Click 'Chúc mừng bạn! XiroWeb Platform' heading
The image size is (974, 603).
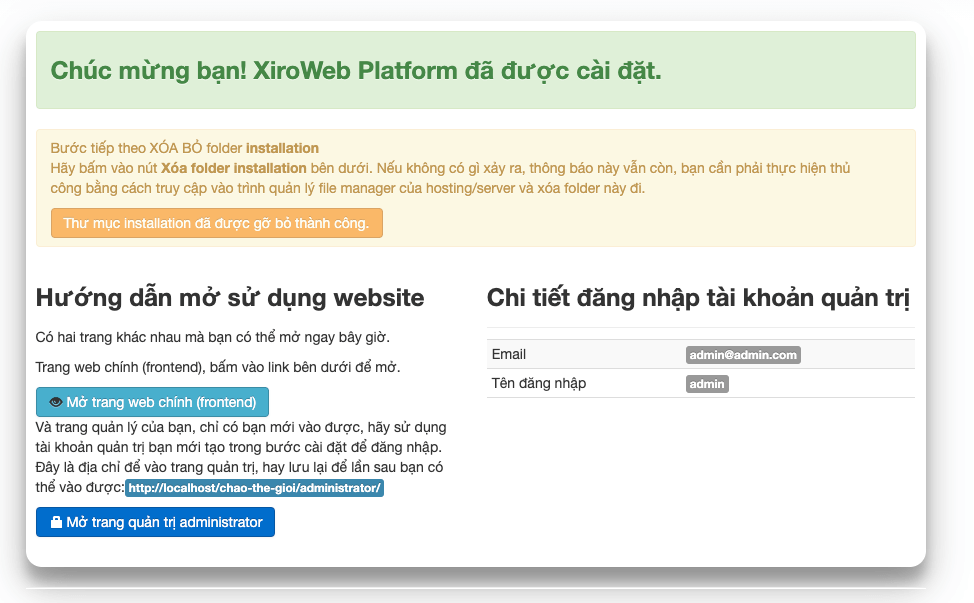click(x=356, y=71)
